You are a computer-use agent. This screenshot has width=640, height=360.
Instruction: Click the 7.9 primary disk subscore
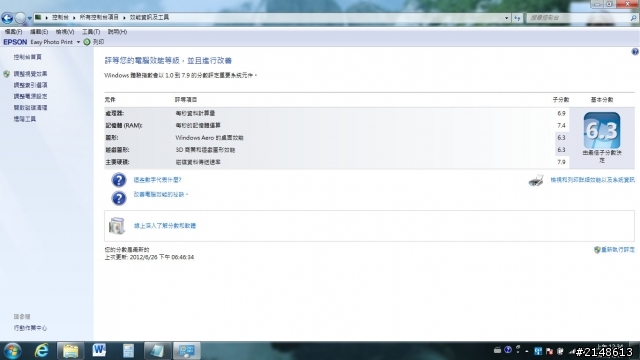click(561, 162)
